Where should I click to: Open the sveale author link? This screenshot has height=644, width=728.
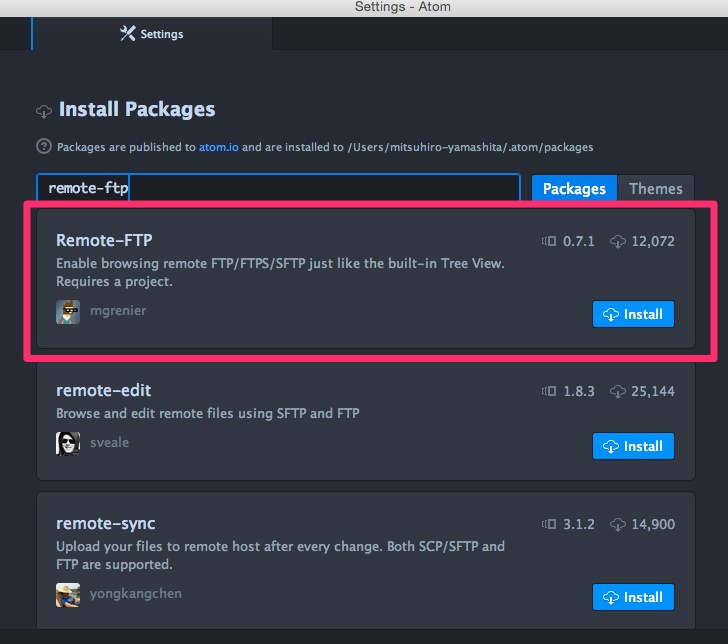(x=110, y=442)
